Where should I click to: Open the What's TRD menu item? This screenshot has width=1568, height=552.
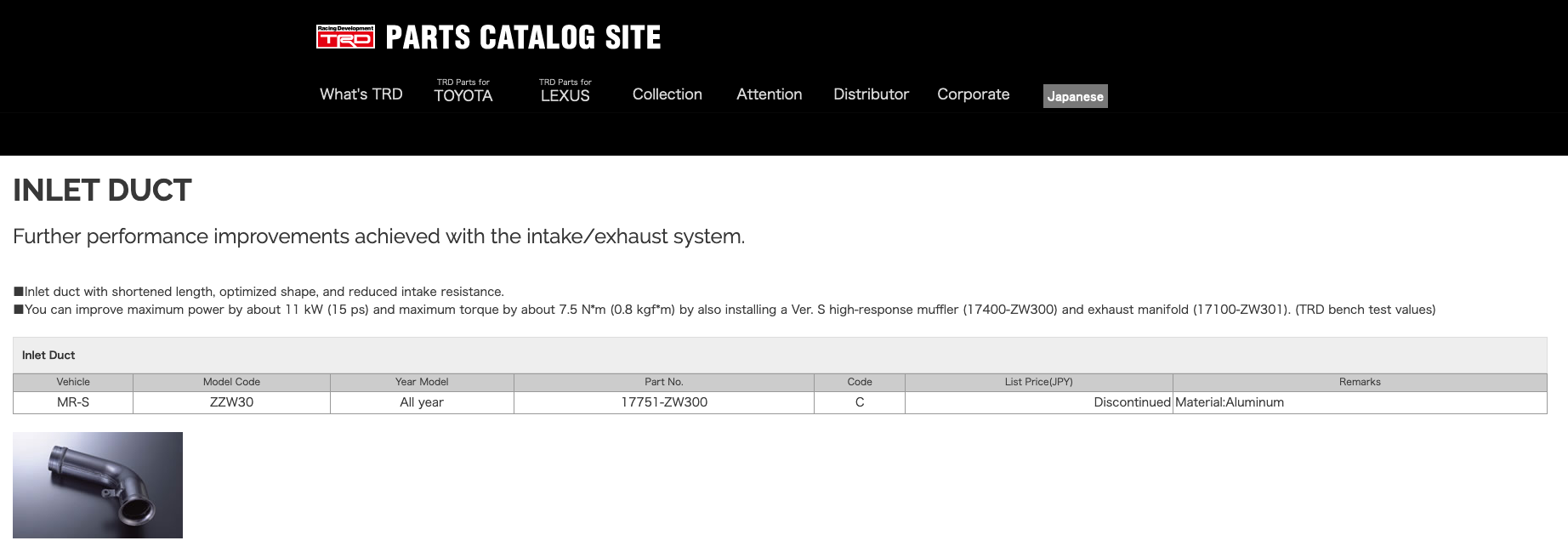[361, 94]
